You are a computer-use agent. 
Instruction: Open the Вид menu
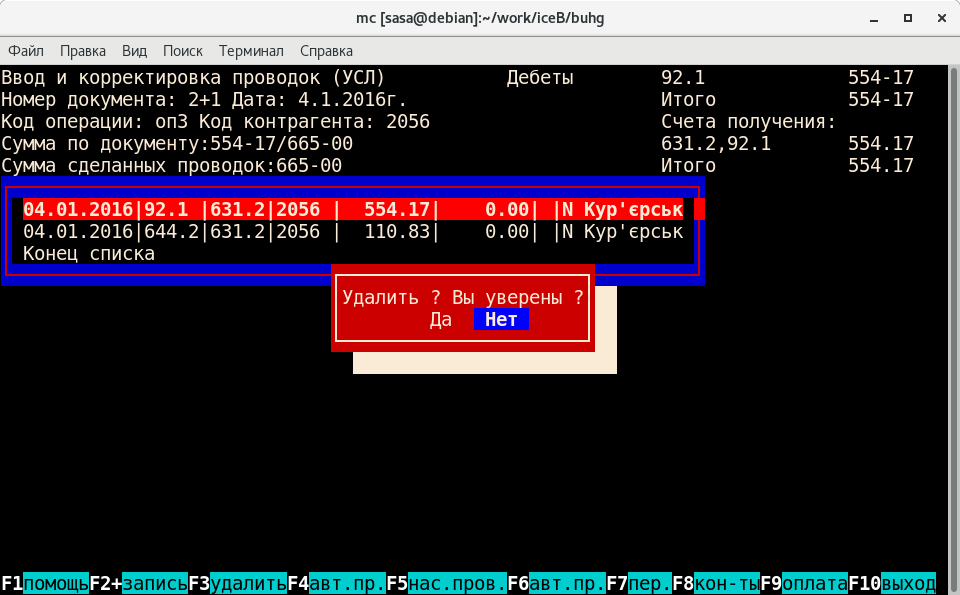point(134,51)
